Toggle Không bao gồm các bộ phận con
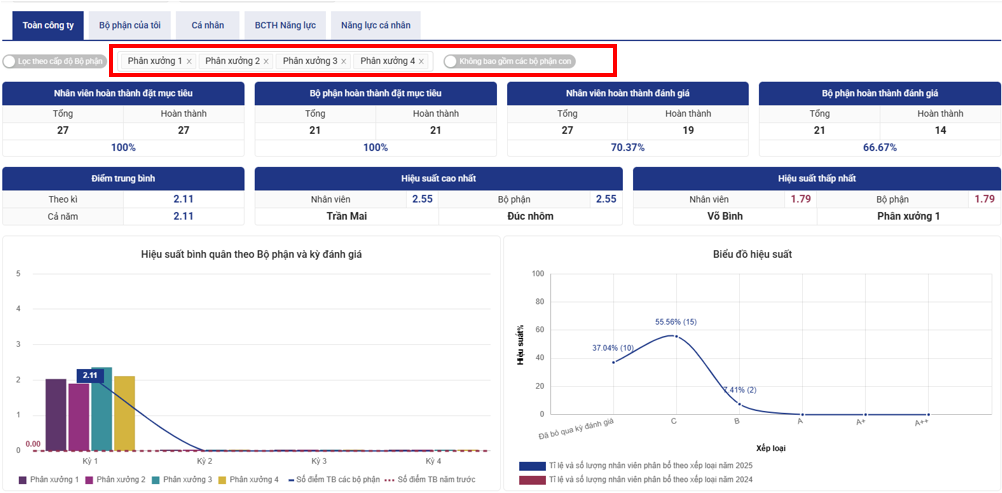 pyautogui.click(x=452, y=62)
